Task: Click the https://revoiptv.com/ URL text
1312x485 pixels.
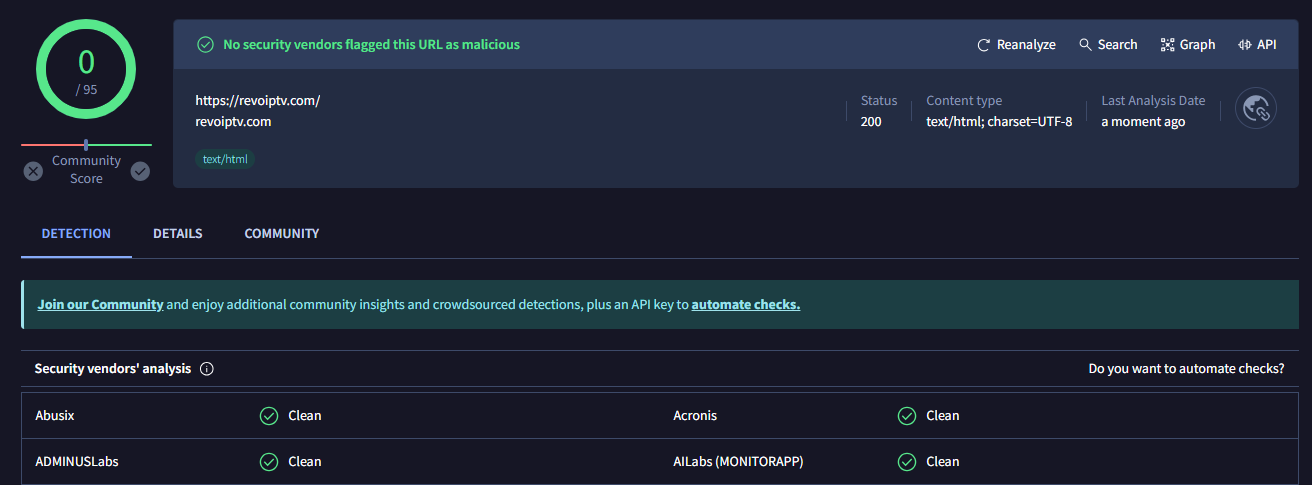Action: [258, 101]
